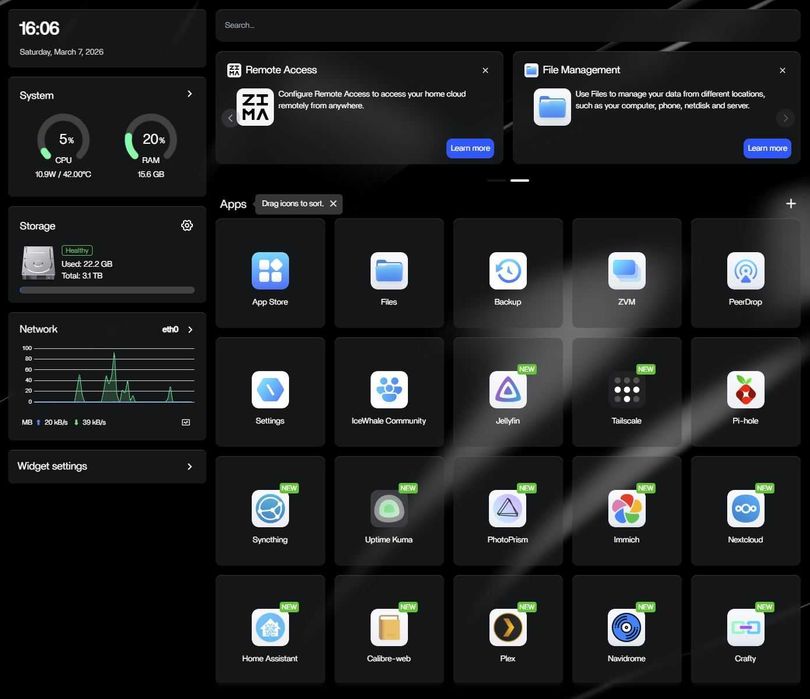Click the 'Saturday, March 7, 2026' date

(61, 52)
